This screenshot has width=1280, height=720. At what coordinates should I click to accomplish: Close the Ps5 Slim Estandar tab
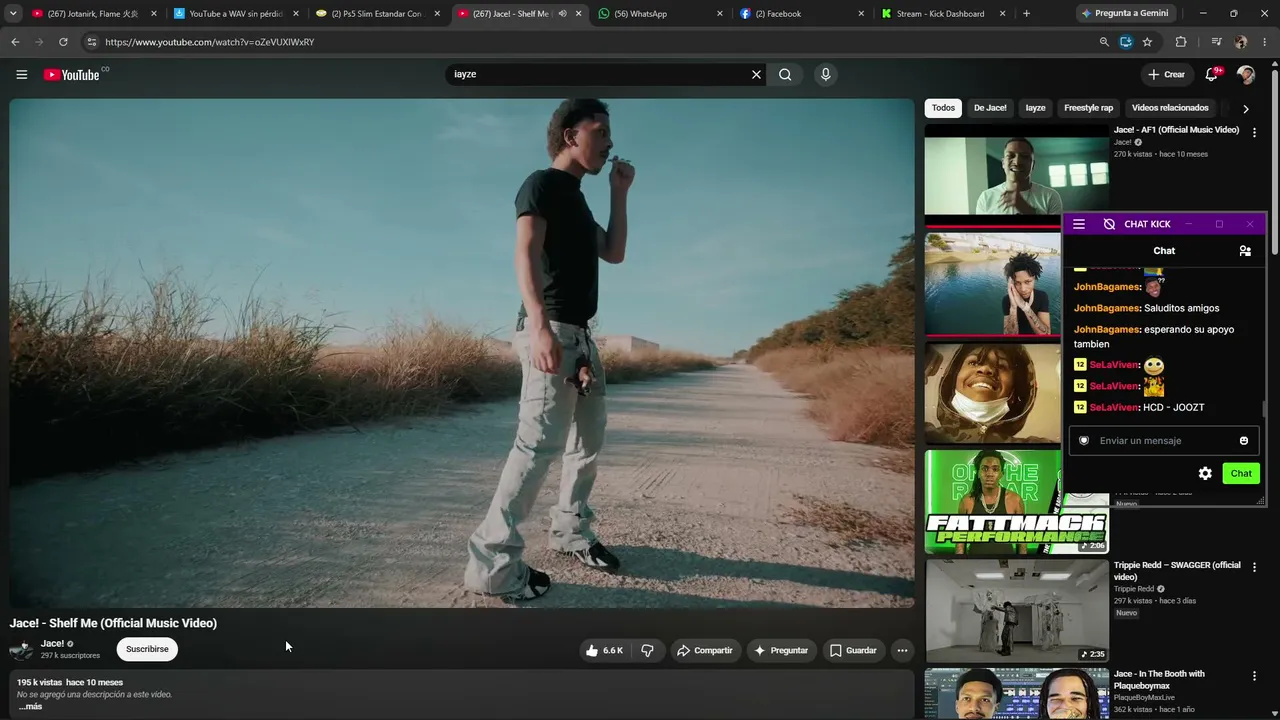click(437, 14)
